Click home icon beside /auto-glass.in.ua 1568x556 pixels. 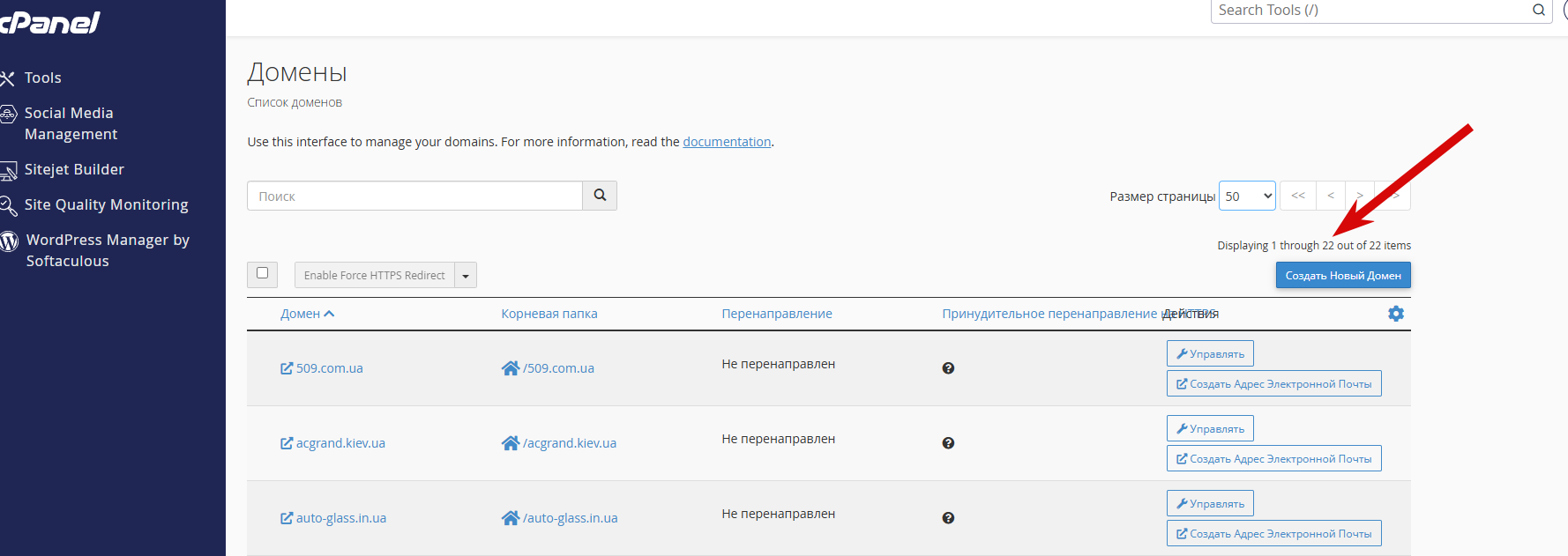pos(511,518)
